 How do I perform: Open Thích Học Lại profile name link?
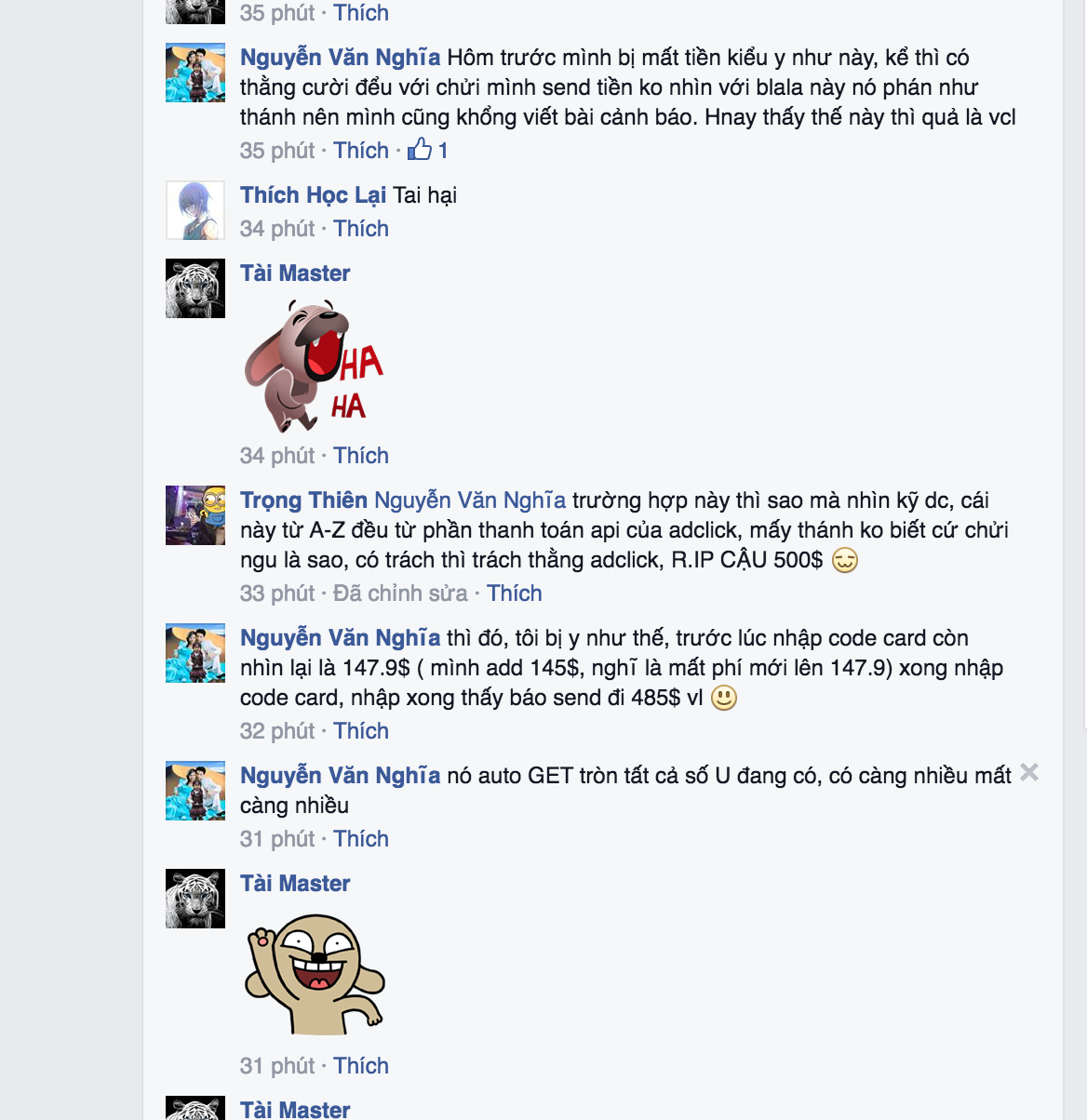point(313,195)
